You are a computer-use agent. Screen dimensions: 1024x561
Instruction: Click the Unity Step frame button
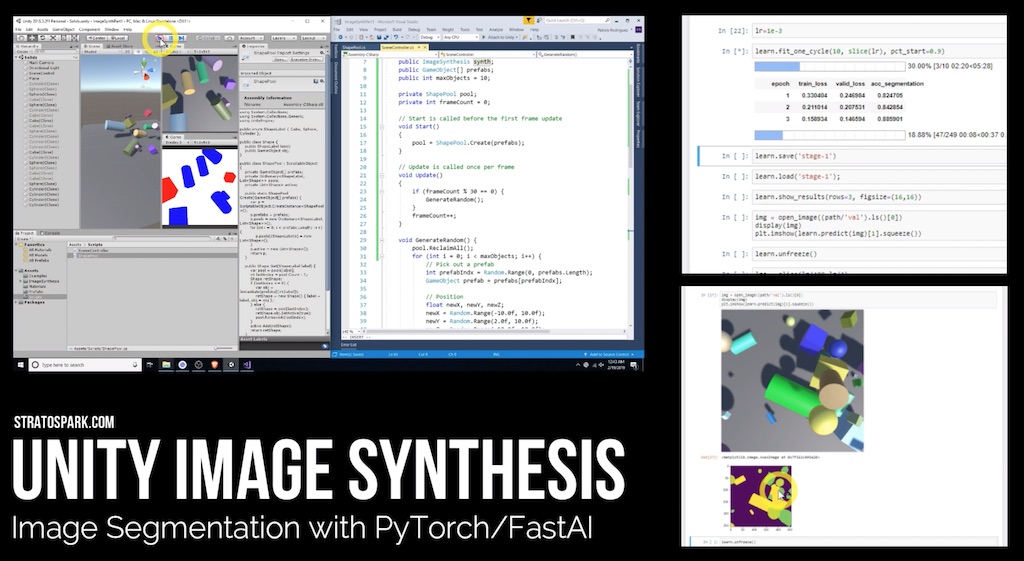(182, 38)
